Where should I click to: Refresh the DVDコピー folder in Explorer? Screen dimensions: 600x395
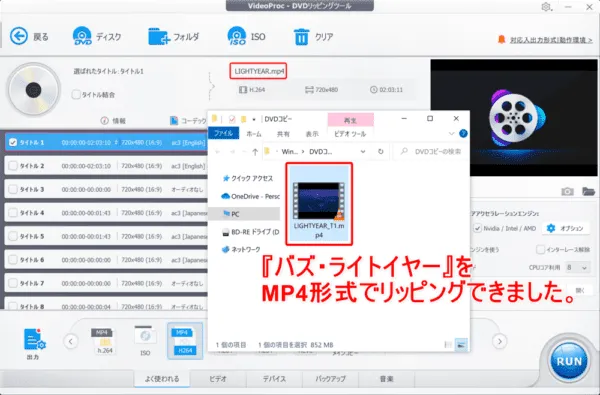(380, 152)
